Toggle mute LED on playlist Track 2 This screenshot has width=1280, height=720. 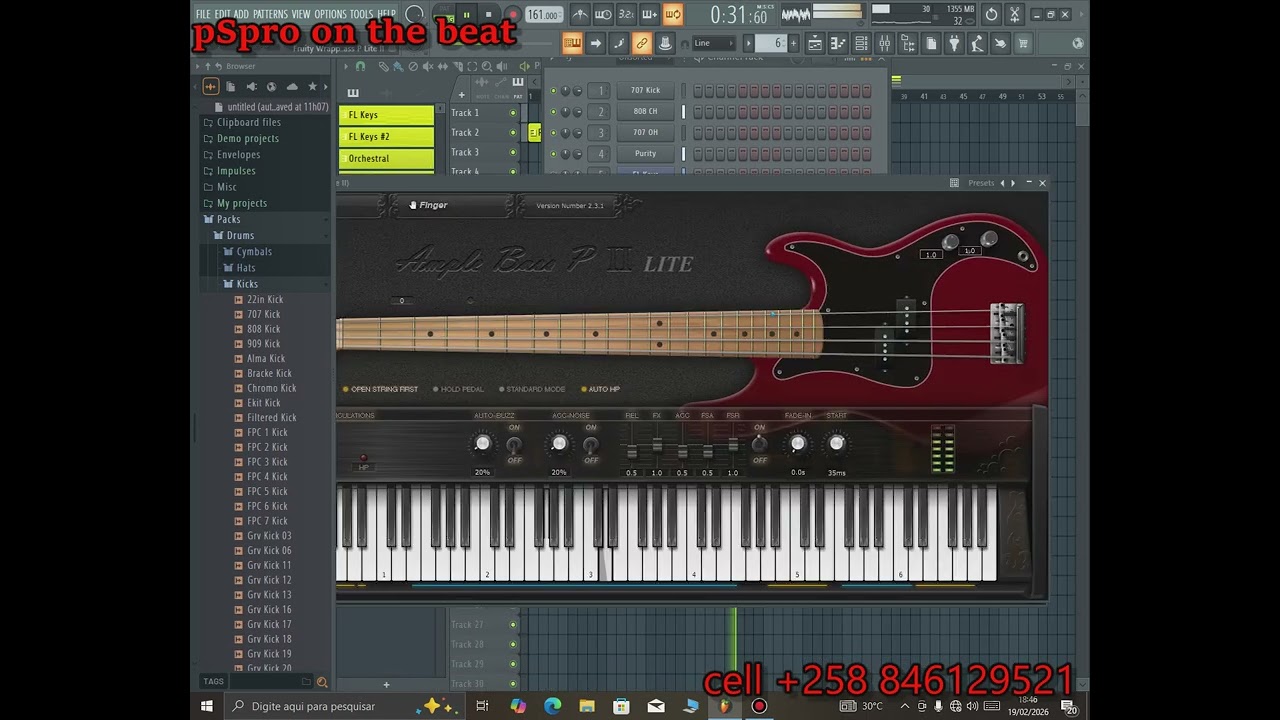click(513, 133)
